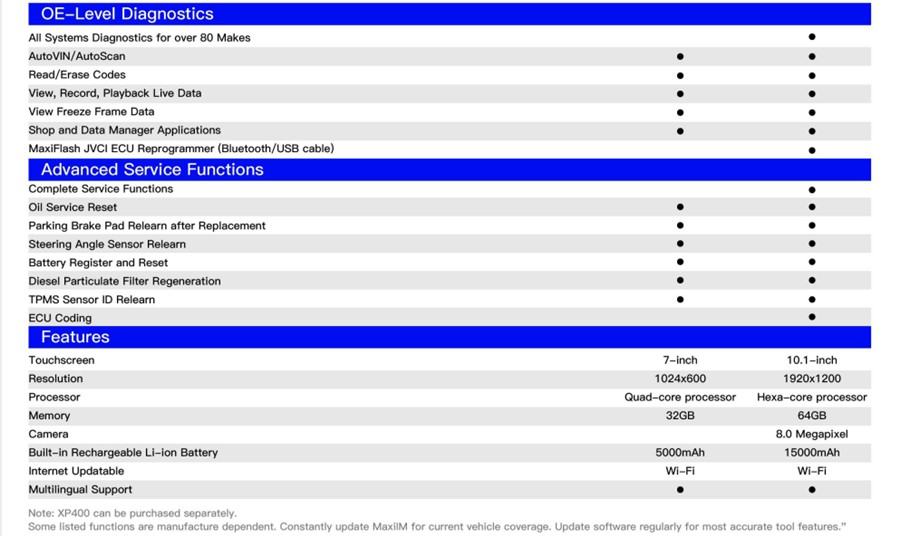This screenshot has height=536, width=900.
Task: Select the Quad-core processor cell
Action: click(x=680, y=397)
